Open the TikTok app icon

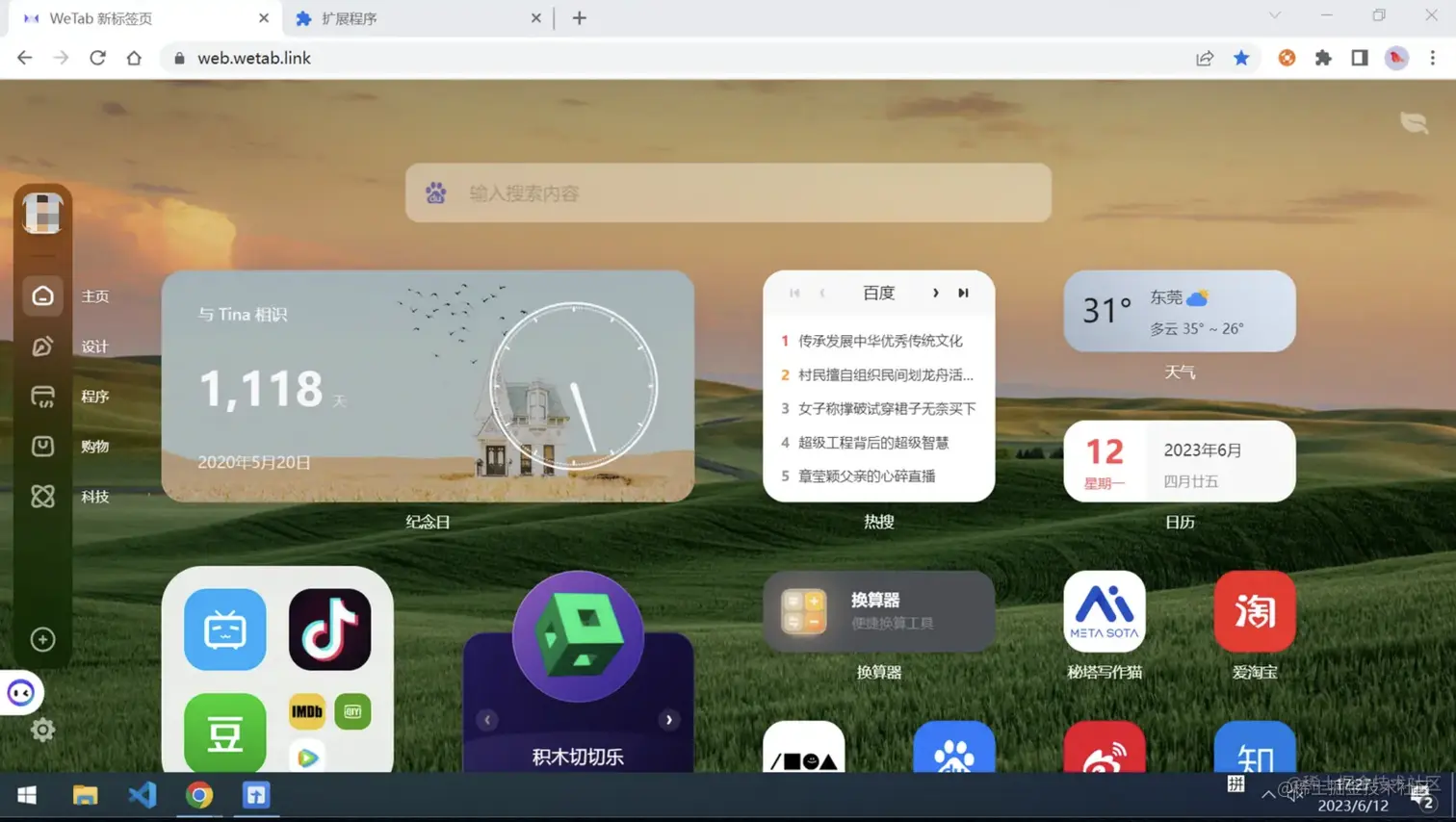(x=329, y=629)
